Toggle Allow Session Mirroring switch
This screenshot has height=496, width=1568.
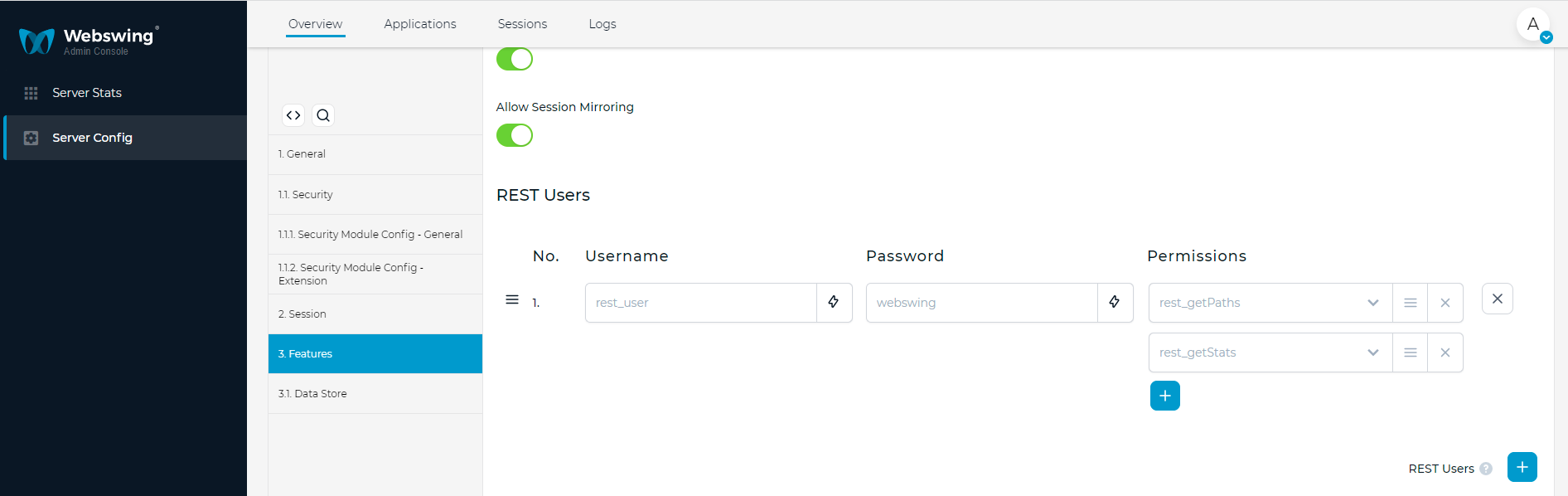pyautogui.click(x=515, y=135)
